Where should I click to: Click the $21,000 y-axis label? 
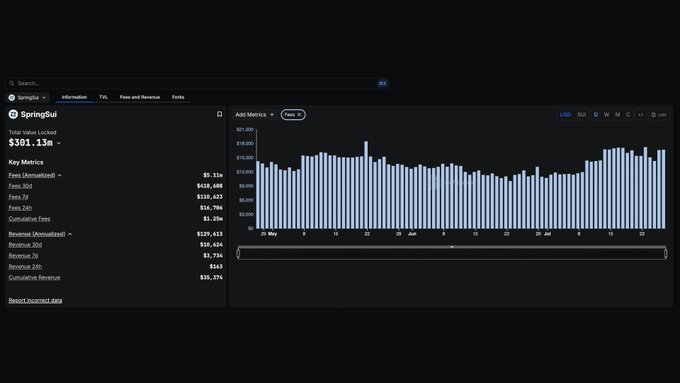pos(245,130)
